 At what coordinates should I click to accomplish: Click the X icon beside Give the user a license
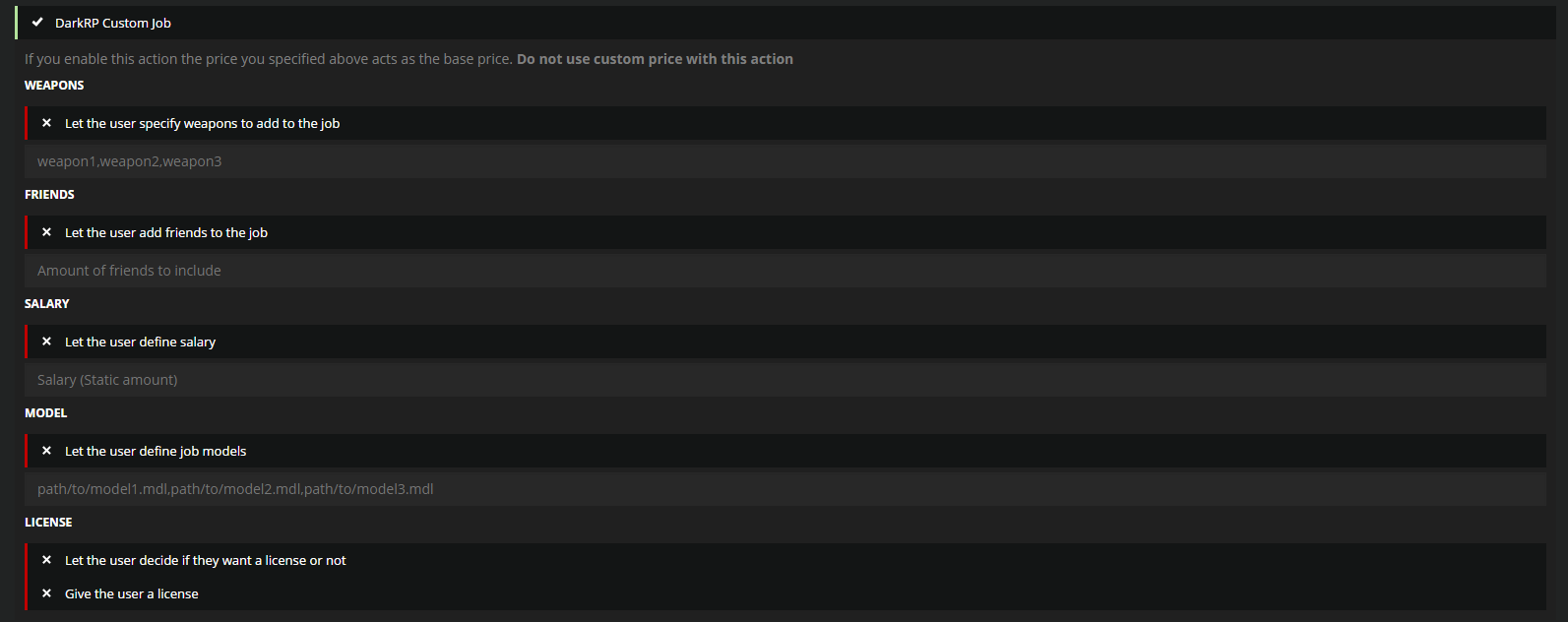pos(46,593)
